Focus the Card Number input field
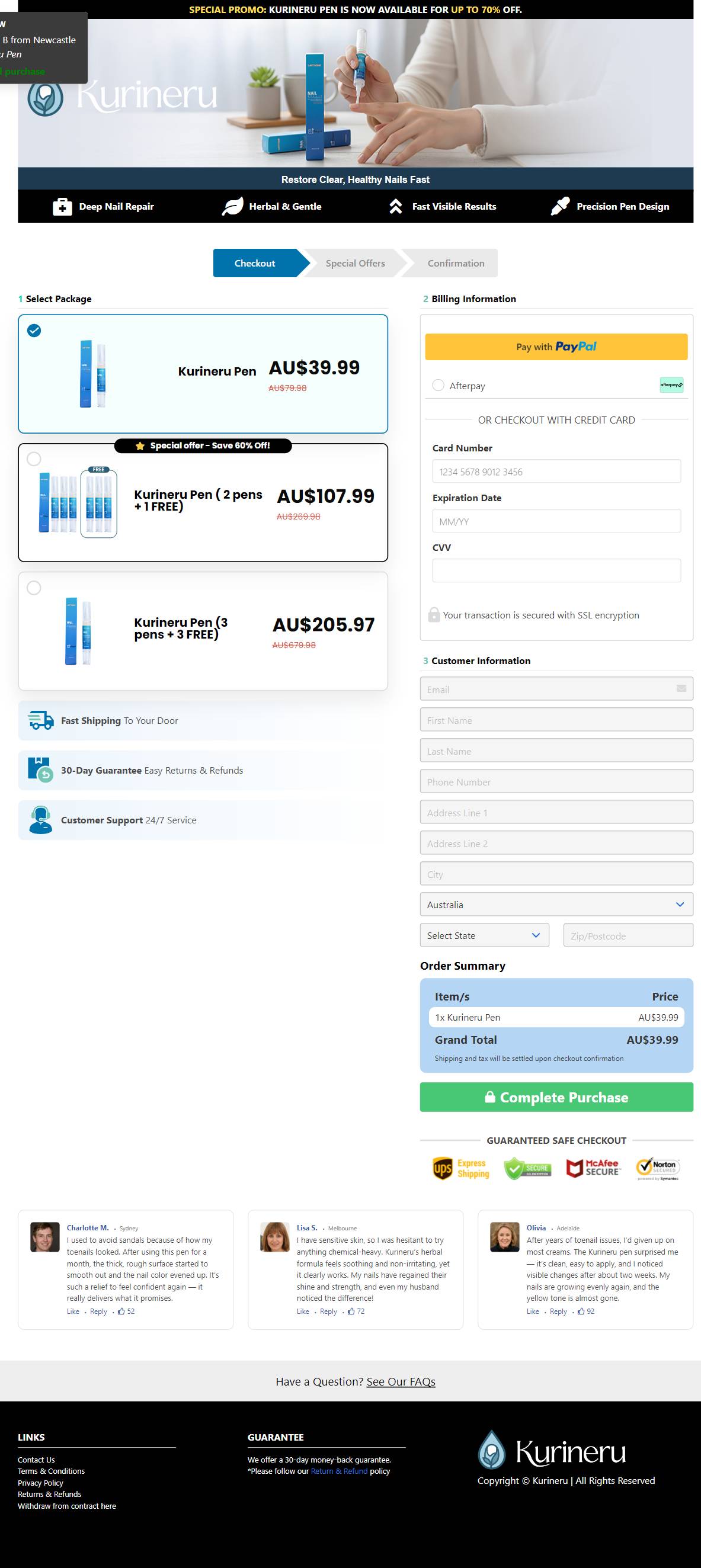 (x=556, y=471)
